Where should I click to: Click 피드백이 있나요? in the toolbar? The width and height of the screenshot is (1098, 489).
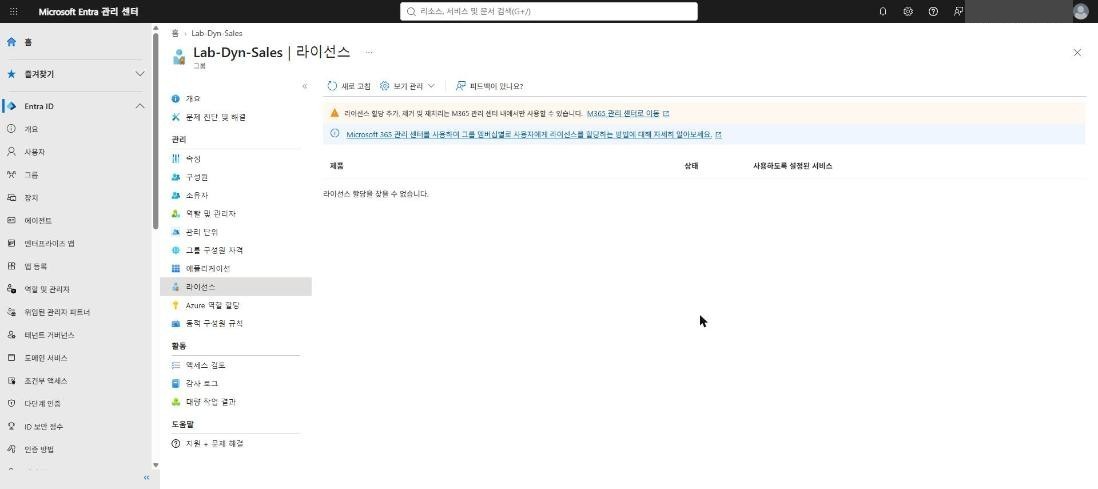[489, 86]
